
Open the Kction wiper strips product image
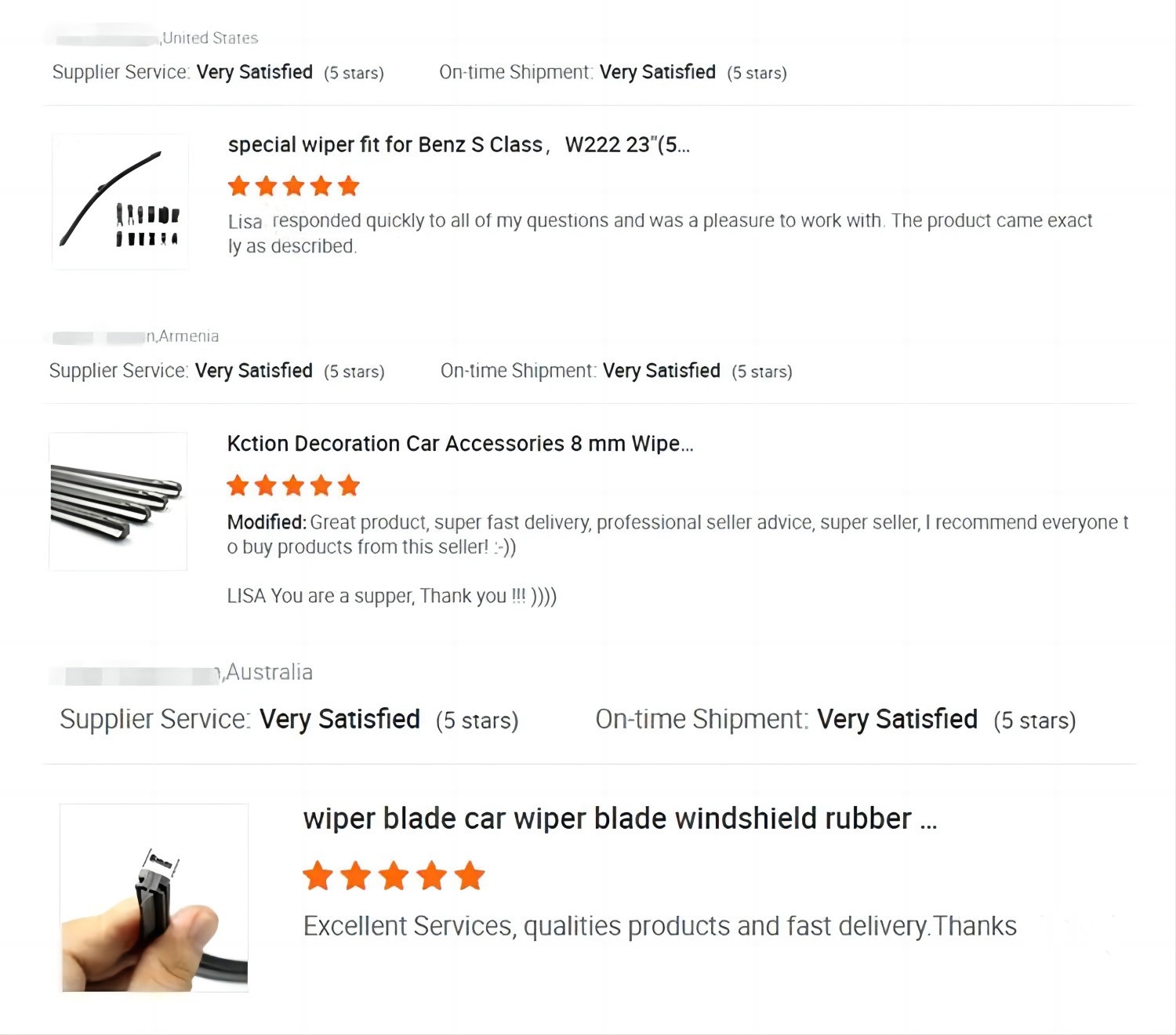point(118,502)
